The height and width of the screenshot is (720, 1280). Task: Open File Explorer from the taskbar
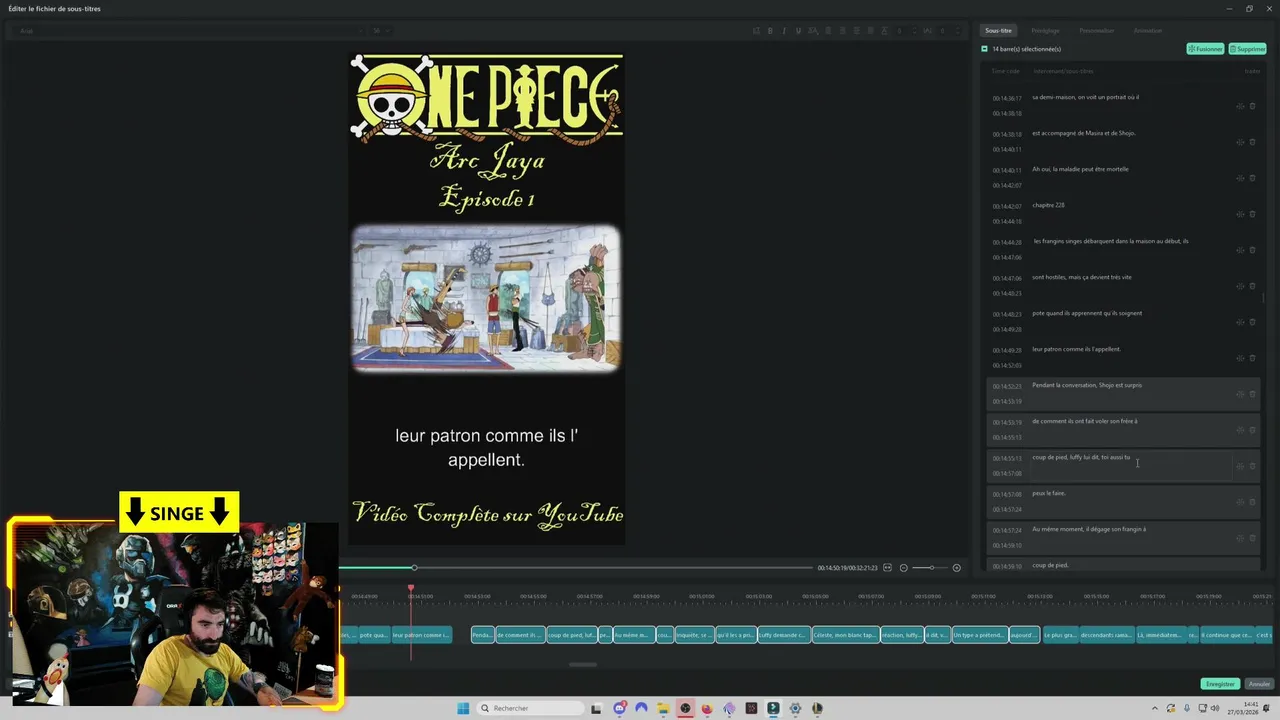663,708
